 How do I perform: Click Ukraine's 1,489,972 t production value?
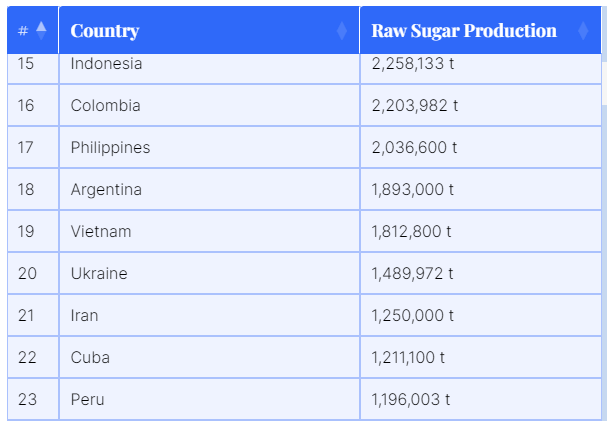(x=412, y=274)
